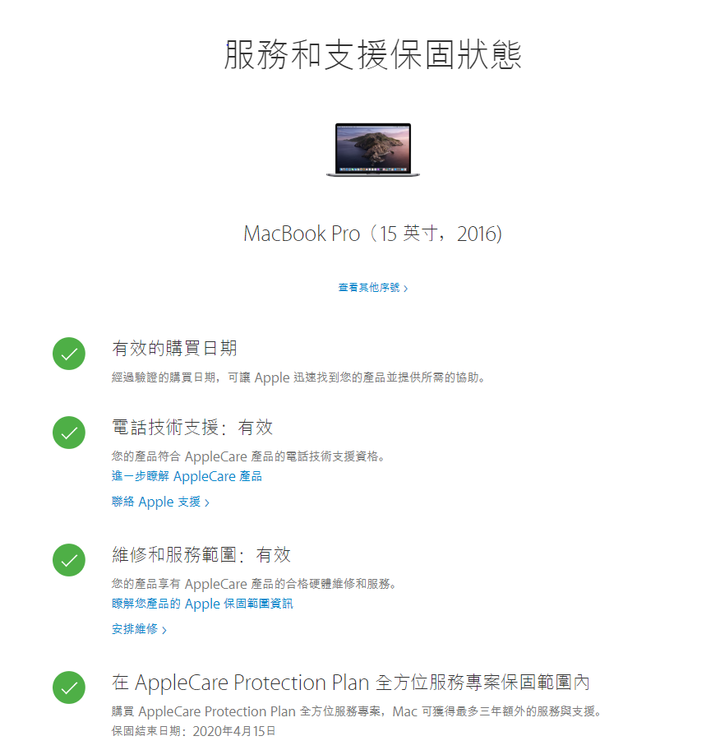Click chevron after 安排維修
This screenshot has width=720, height=750.
(165, 630)
